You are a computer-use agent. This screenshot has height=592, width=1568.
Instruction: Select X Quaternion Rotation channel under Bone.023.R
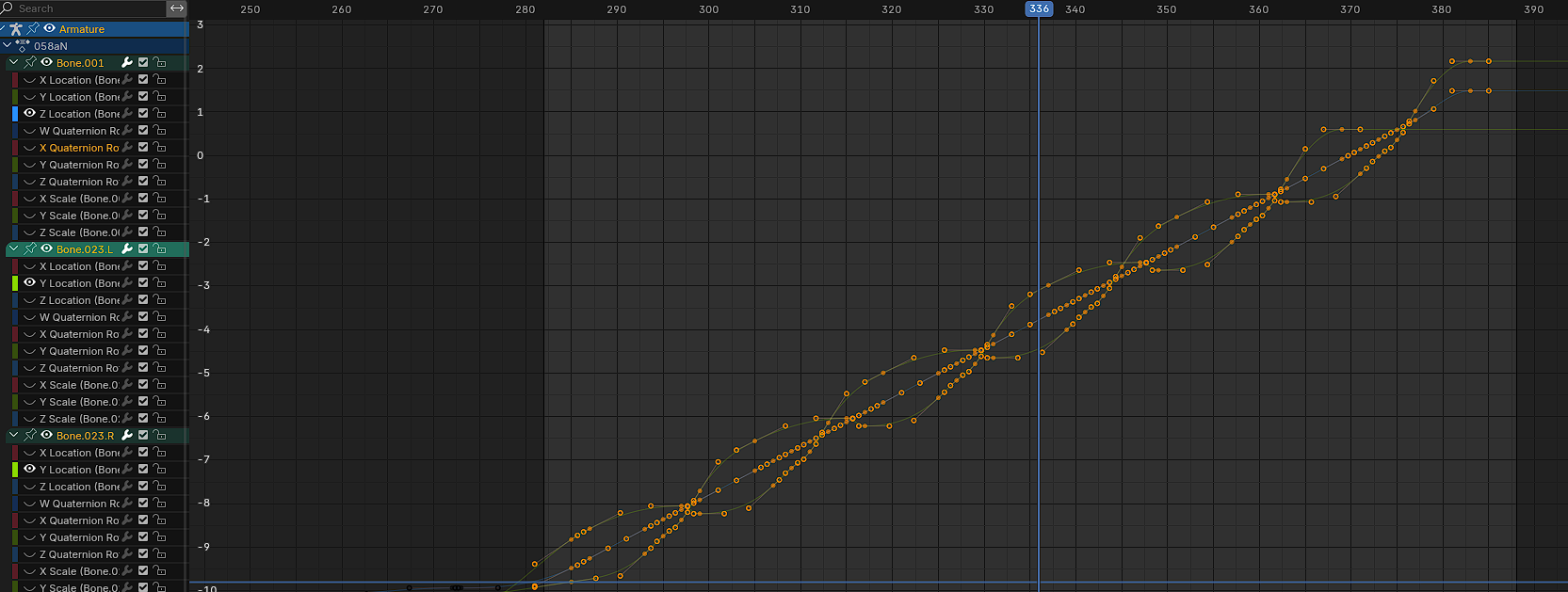tap(79, 520)
